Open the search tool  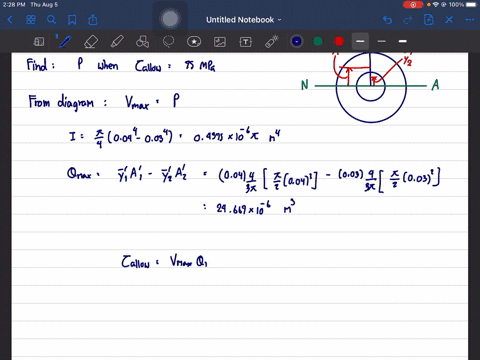[x=51, y=20]
